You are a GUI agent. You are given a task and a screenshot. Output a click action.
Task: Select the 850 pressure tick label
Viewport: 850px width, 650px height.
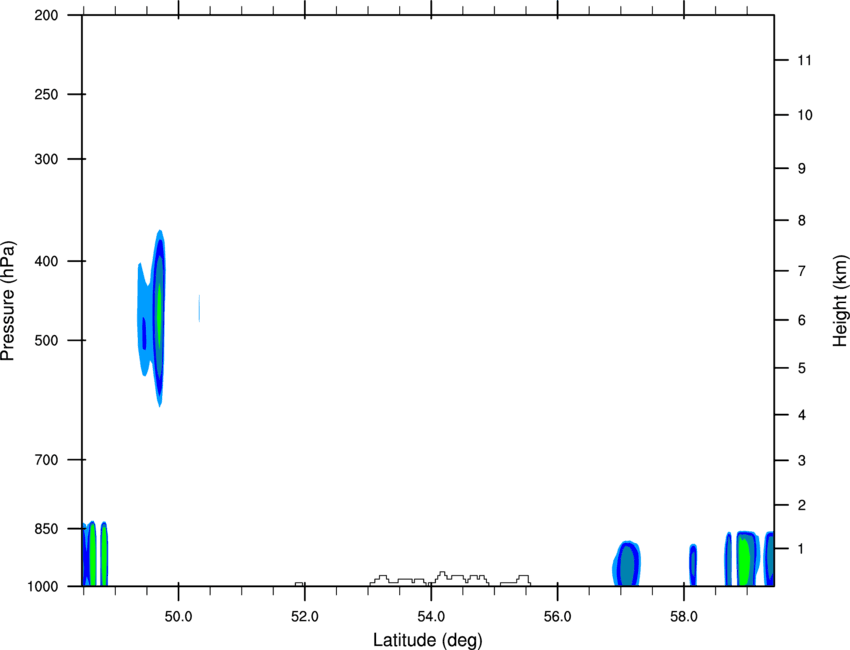coord(46,529)
